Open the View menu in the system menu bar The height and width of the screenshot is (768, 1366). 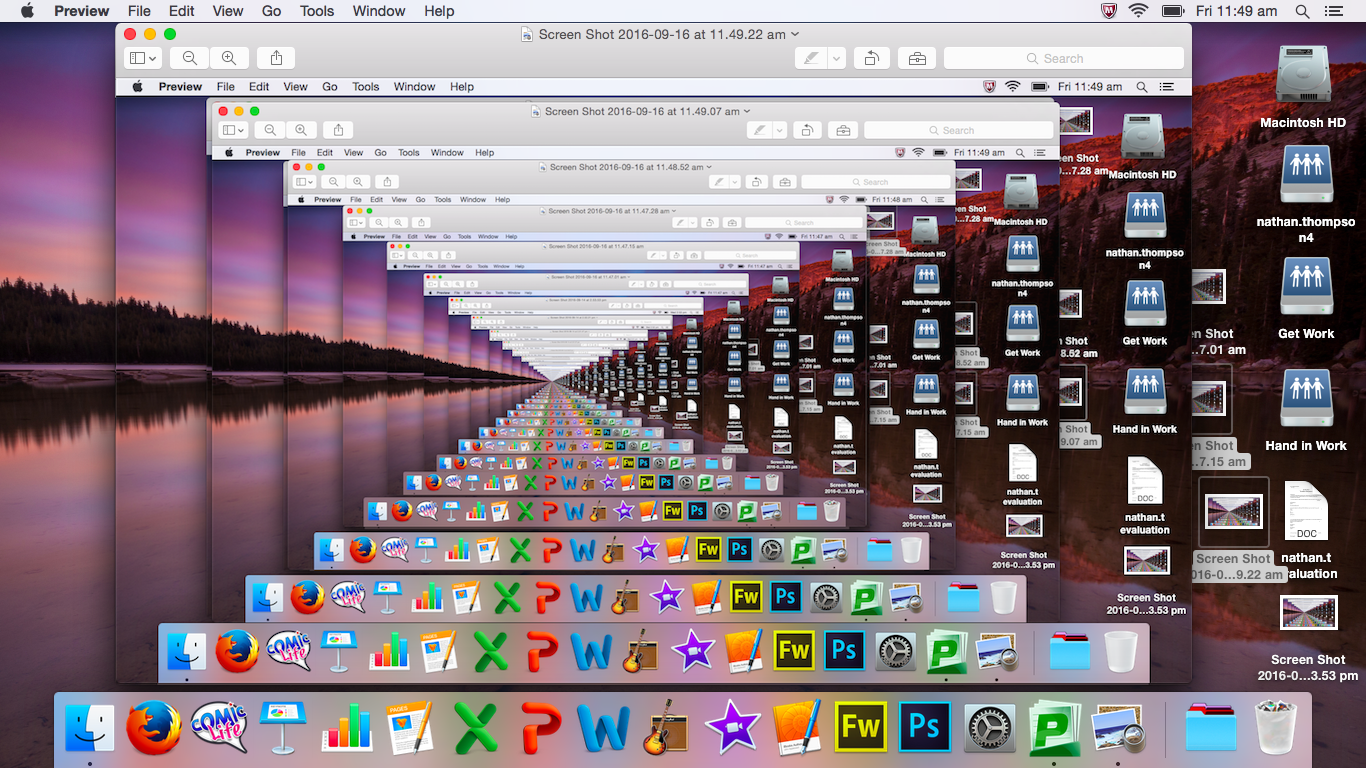(228, 11)
